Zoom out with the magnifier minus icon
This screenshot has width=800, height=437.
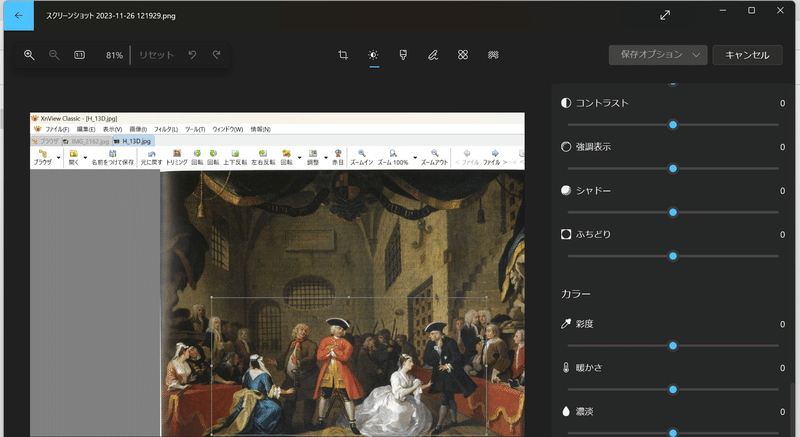54,55
